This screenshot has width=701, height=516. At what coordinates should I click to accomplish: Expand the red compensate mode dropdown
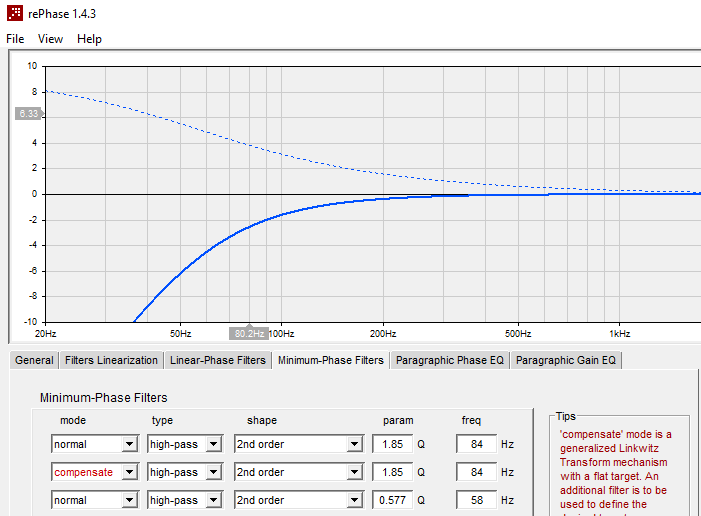[x=130, y=472]
